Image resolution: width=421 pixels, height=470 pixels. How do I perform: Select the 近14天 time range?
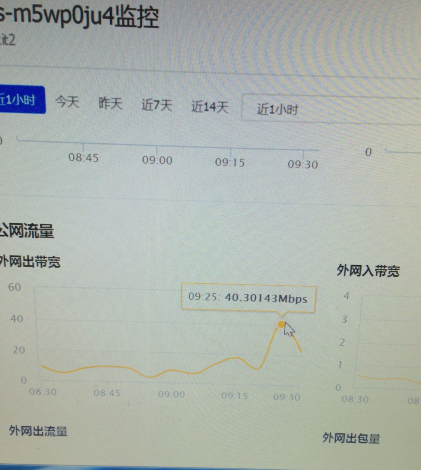tap(210, 107)
